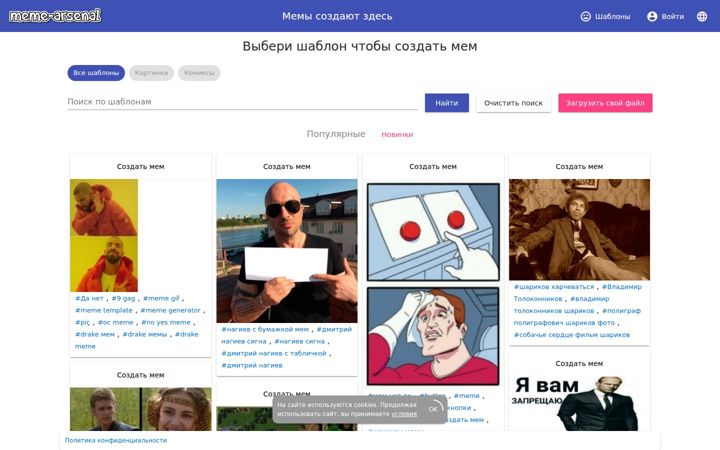Click Создать мем above Я вам запрещаю template
The width and height of the screenshot is (720, 450).
click(x=579, y=364)
